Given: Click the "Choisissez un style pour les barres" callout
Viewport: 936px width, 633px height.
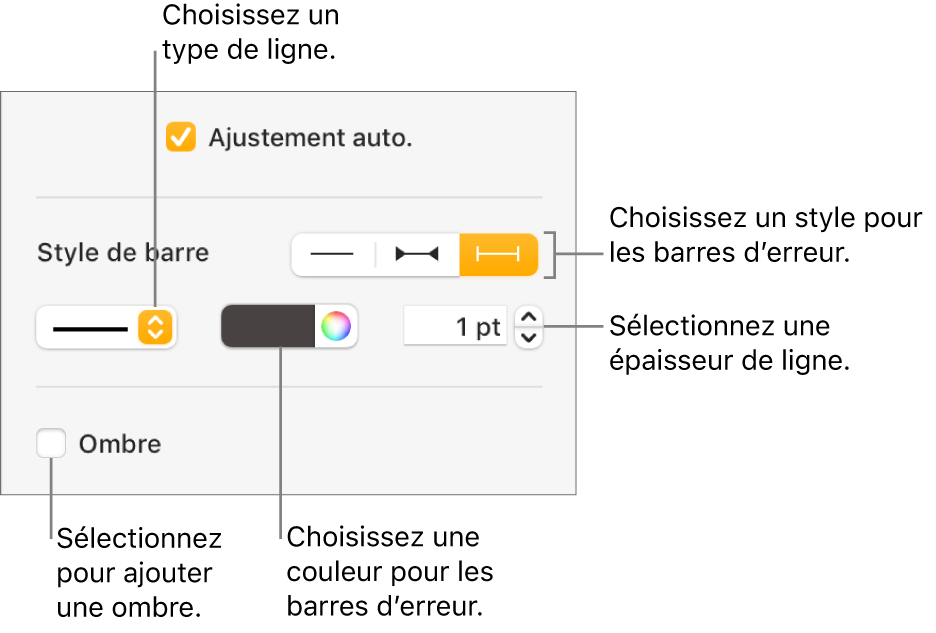Looking at the screenshot, I should click(x=765, y=236).
